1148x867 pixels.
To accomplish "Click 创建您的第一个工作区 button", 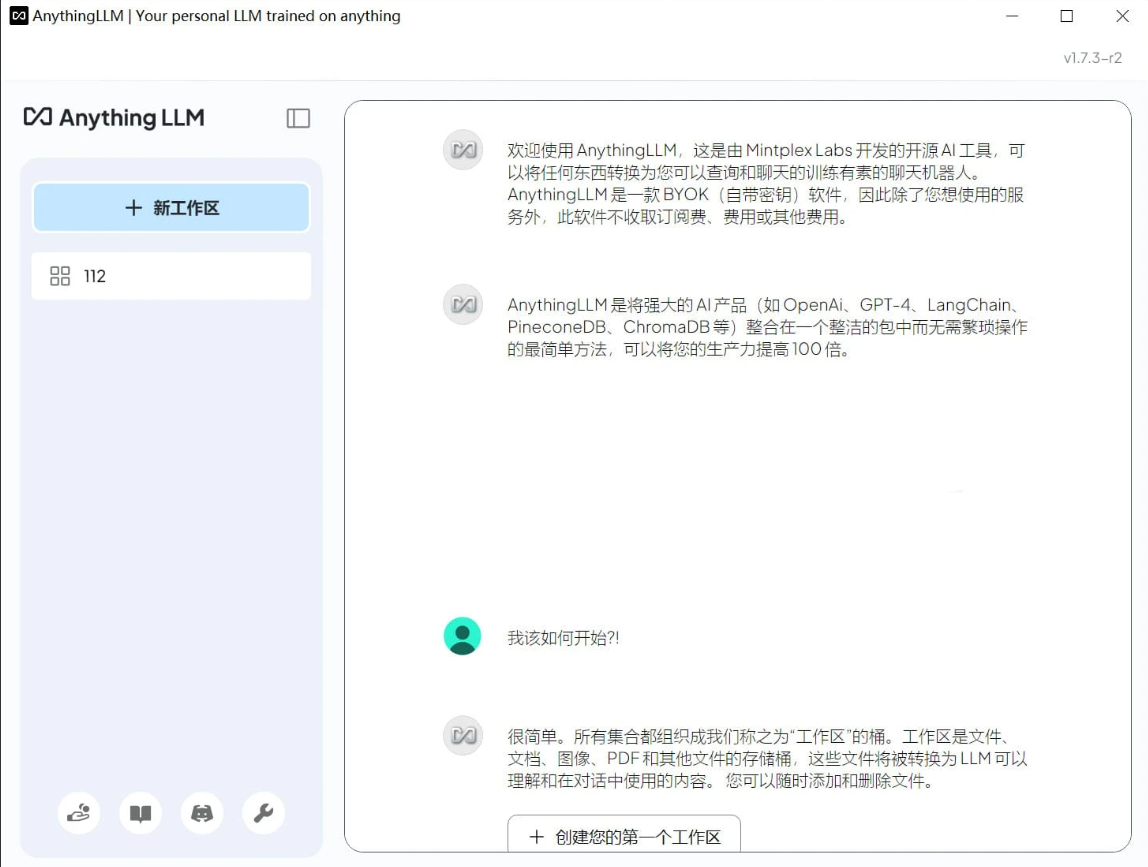I will tap(622, 837).
